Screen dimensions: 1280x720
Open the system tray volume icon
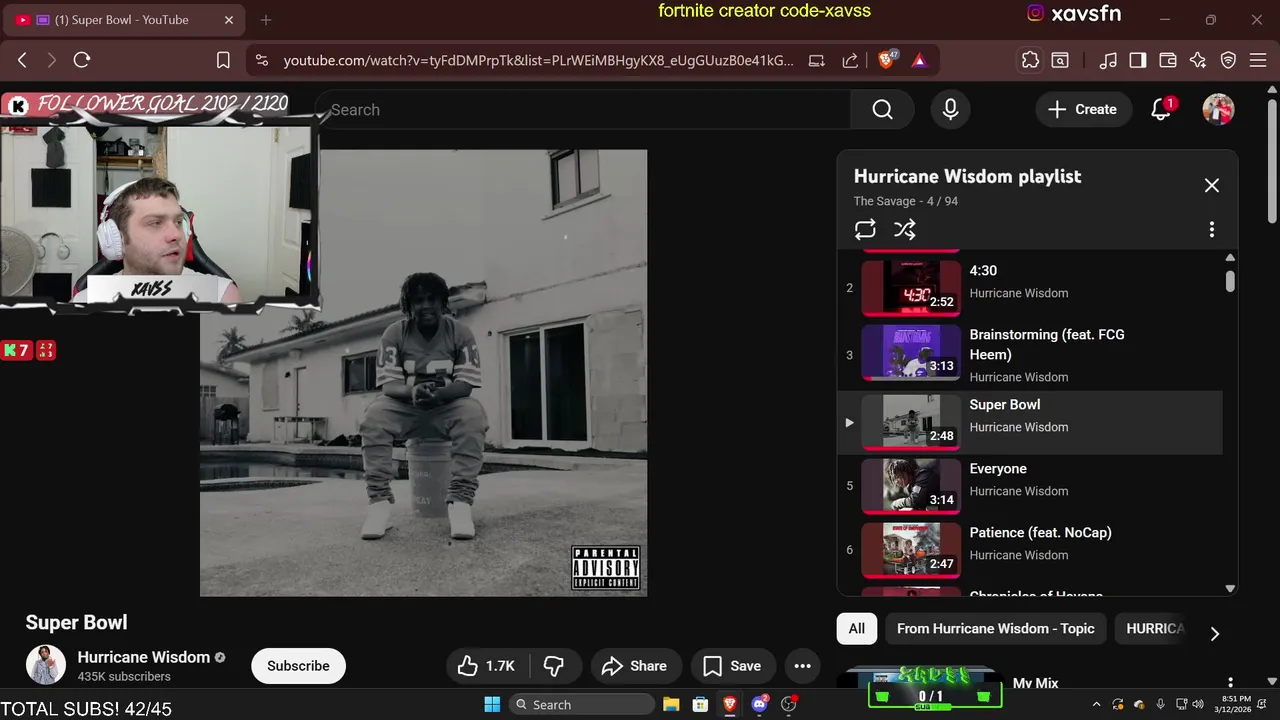coord(1198,705)
